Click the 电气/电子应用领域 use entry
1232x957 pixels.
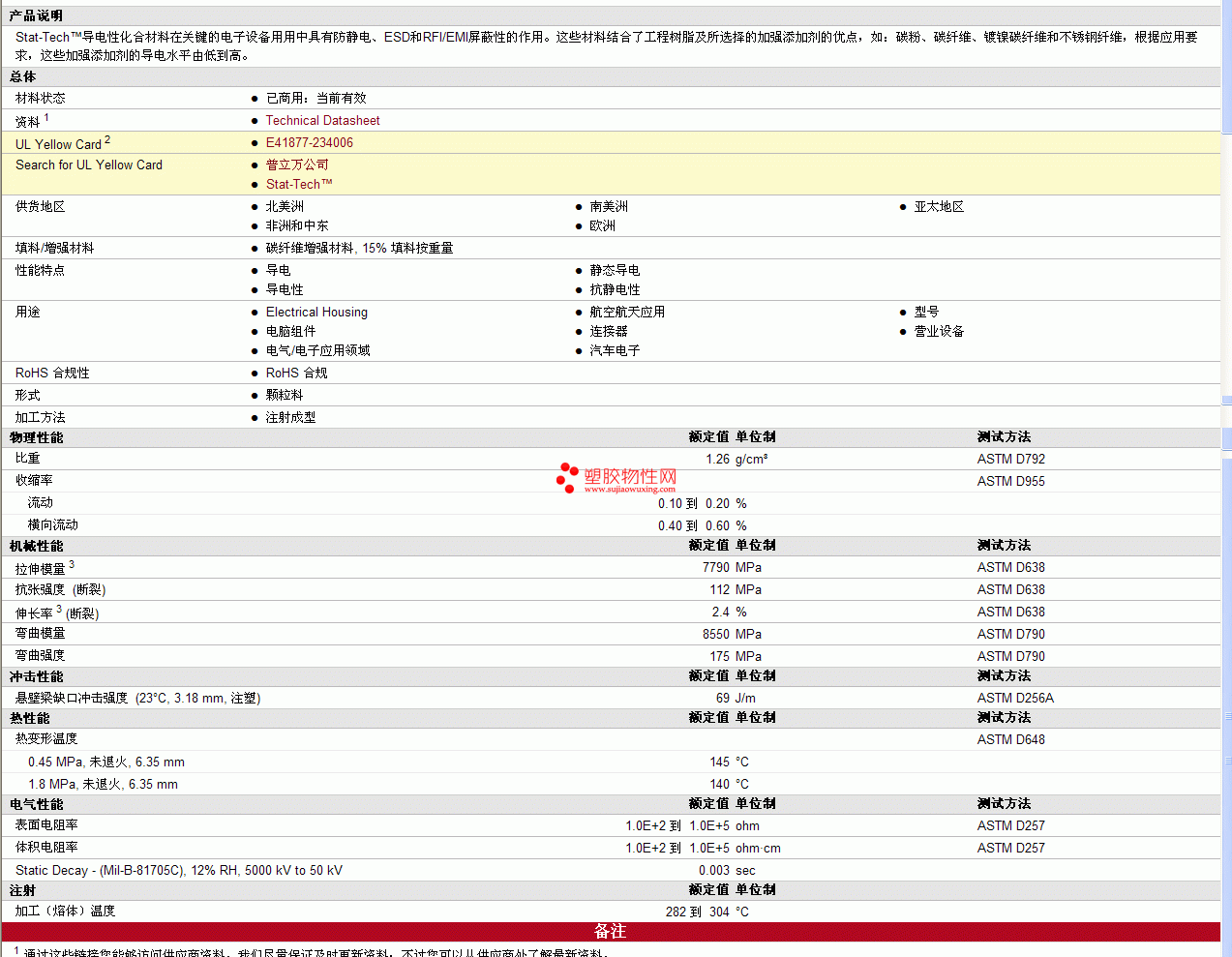[x=317, y=350]
